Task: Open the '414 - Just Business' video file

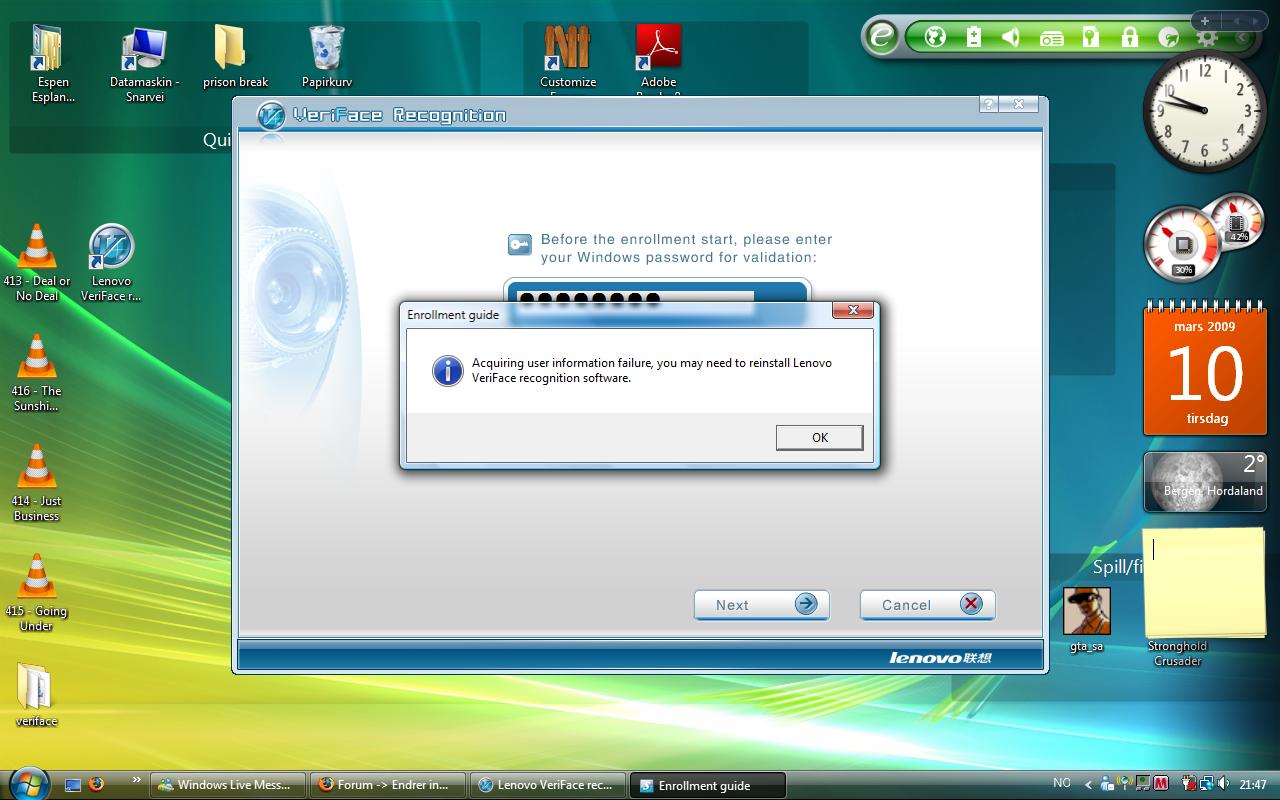Action: click(37, 482)
